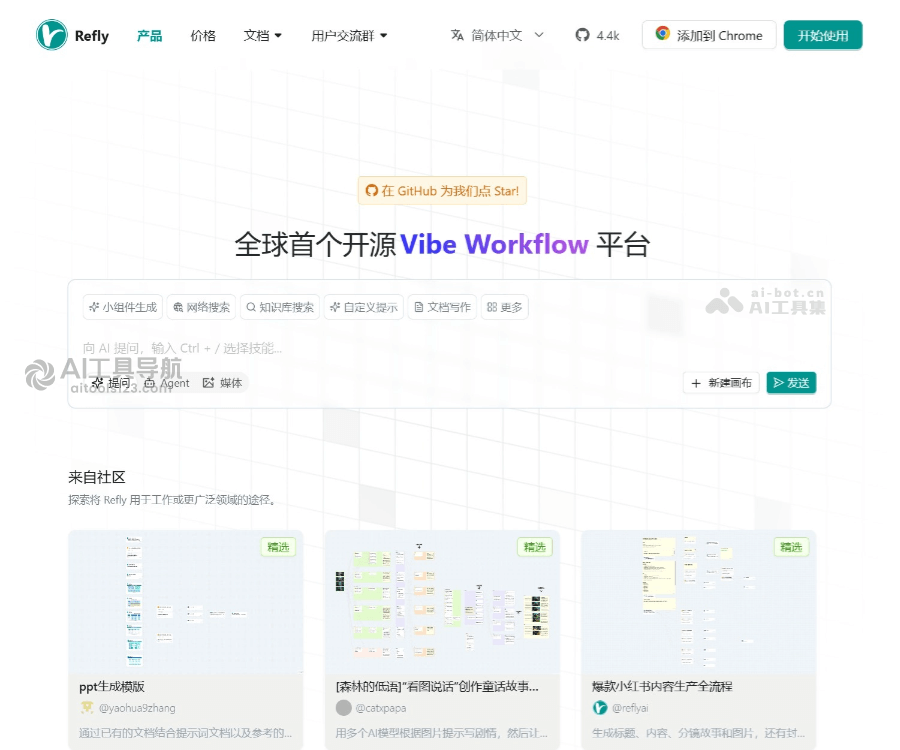Image resolution: width=900 pixels, height=750 pixels.
Task: Click the Refly logo icon
Action: tap(52, 35)
